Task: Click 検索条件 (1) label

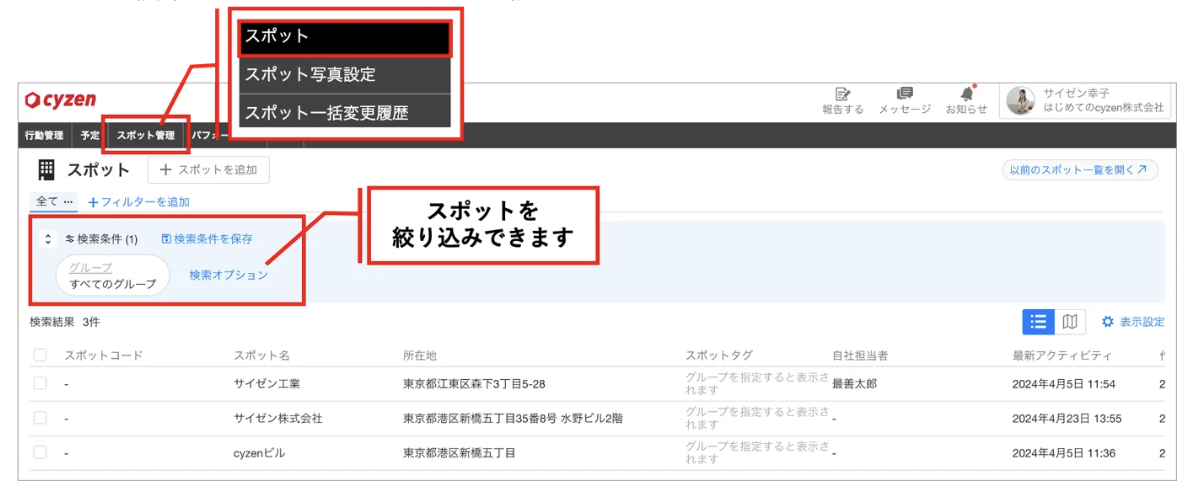Action: coord(102,239)
